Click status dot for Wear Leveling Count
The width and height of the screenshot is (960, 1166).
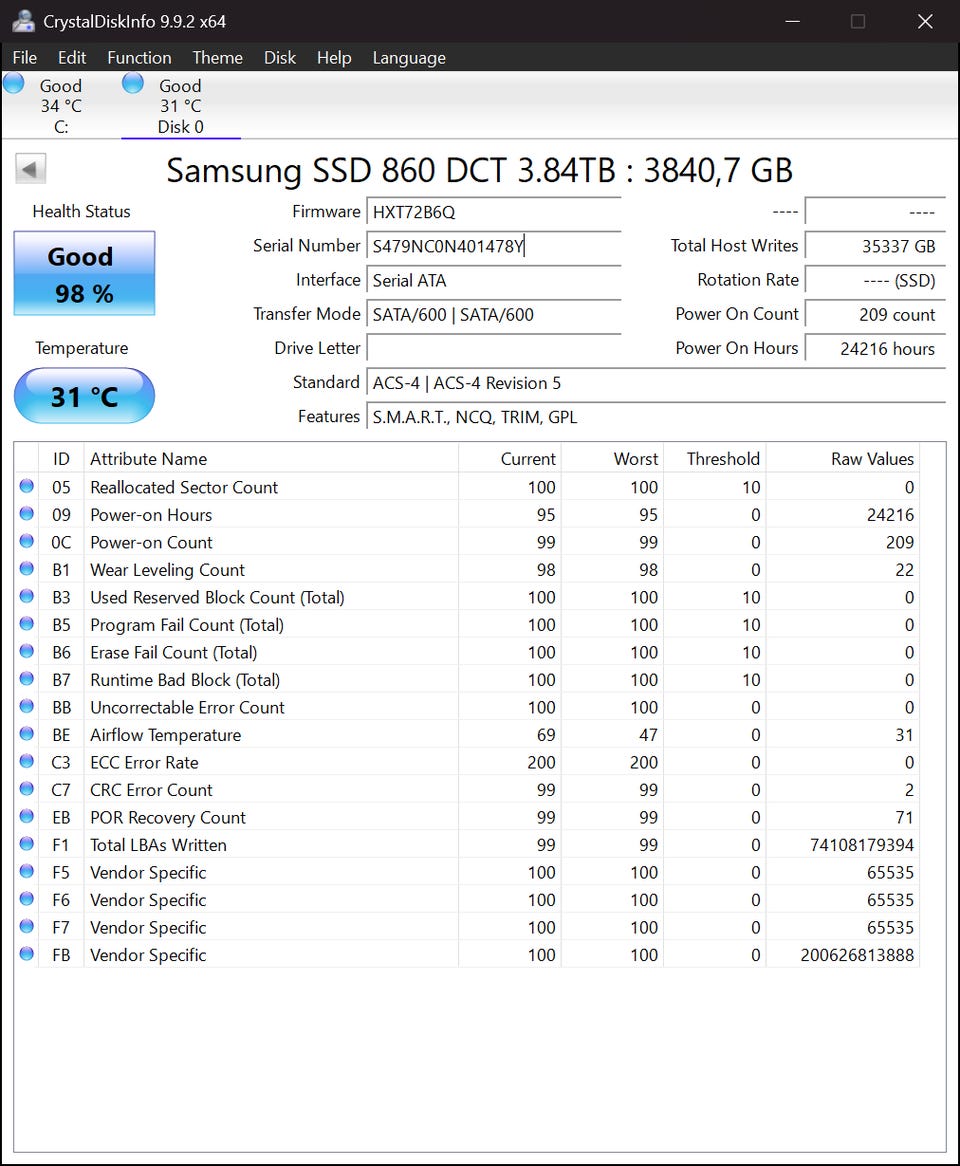pyautogui.click(x=27, y=569)
